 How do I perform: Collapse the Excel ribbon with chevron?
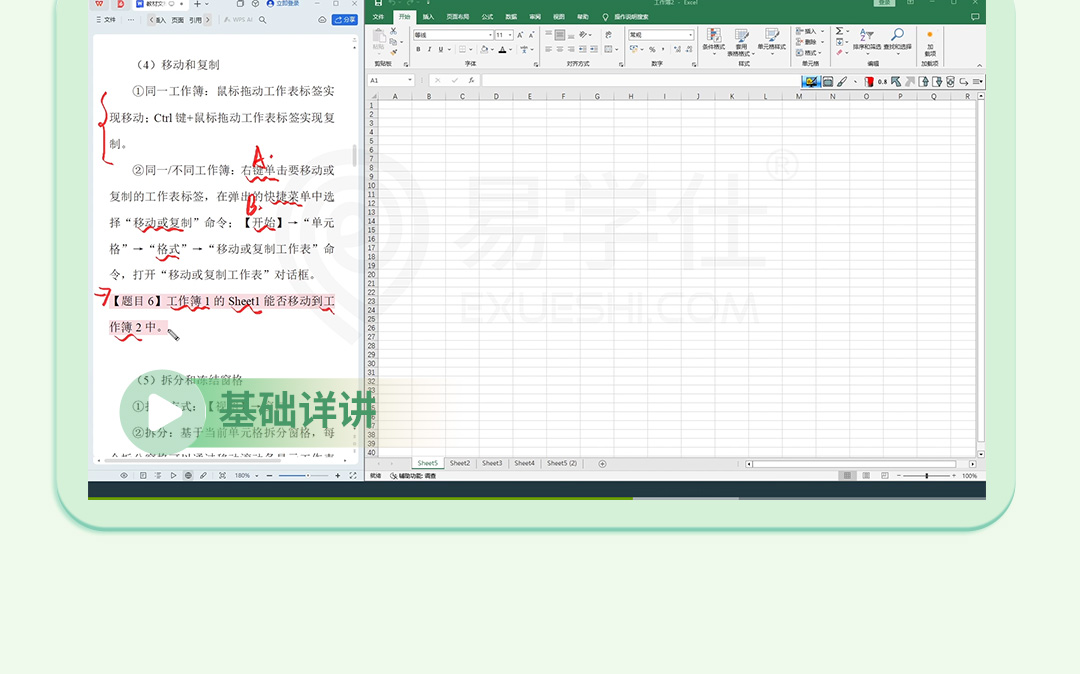979,65
